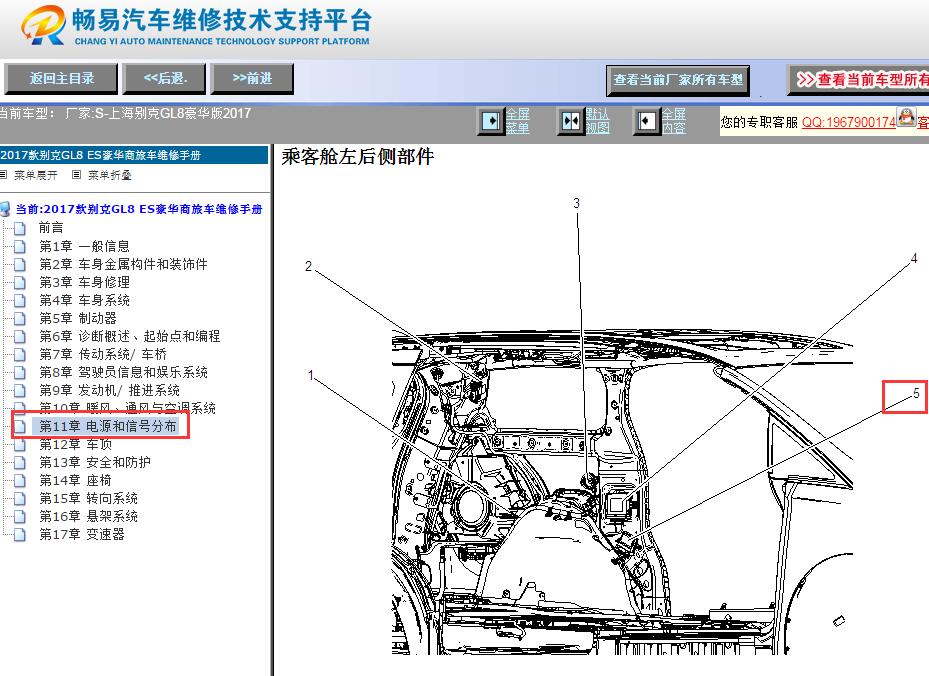Click callout number 2 in the diagram
929x676 pixels.
308,266
